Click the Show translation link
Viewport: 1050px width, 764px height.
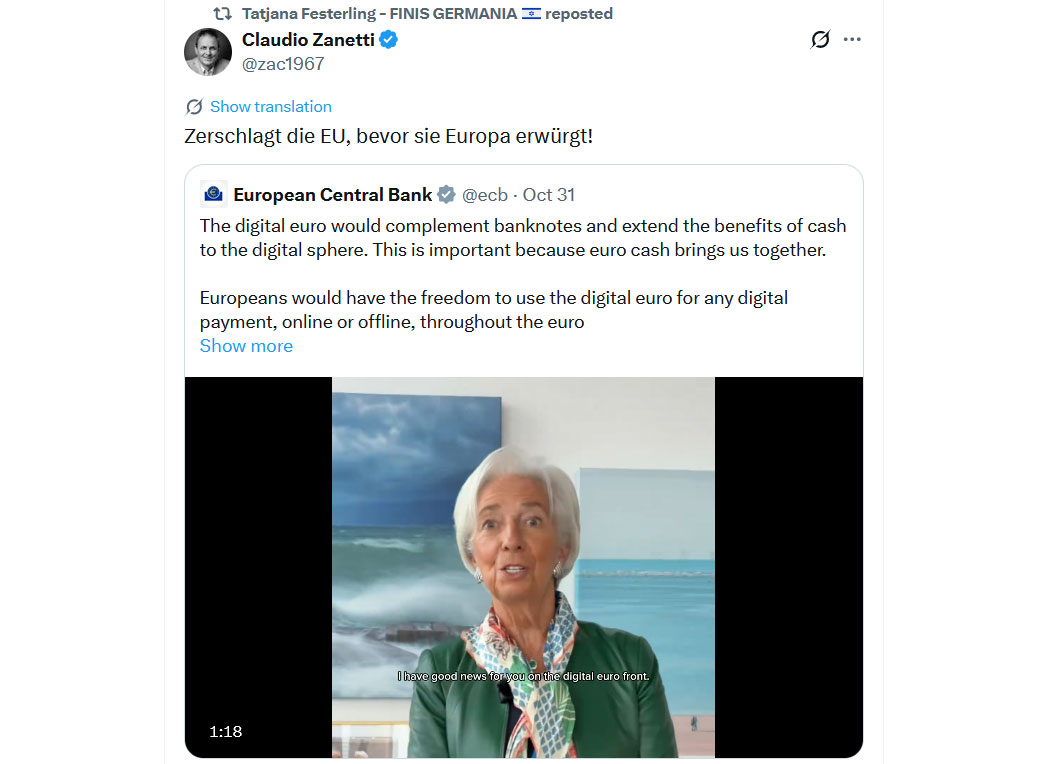(270, 107)
